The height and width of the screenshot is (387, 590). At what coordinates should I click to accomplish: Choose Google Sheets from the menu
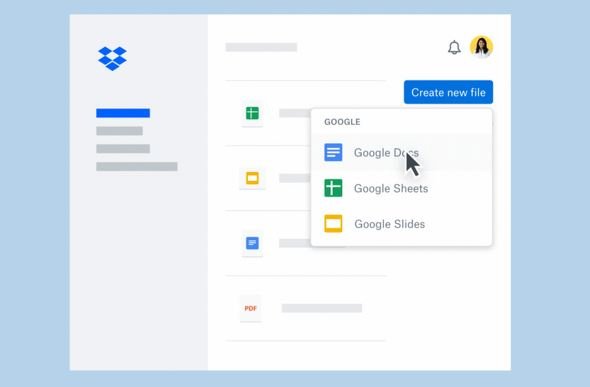coord(401,188)
